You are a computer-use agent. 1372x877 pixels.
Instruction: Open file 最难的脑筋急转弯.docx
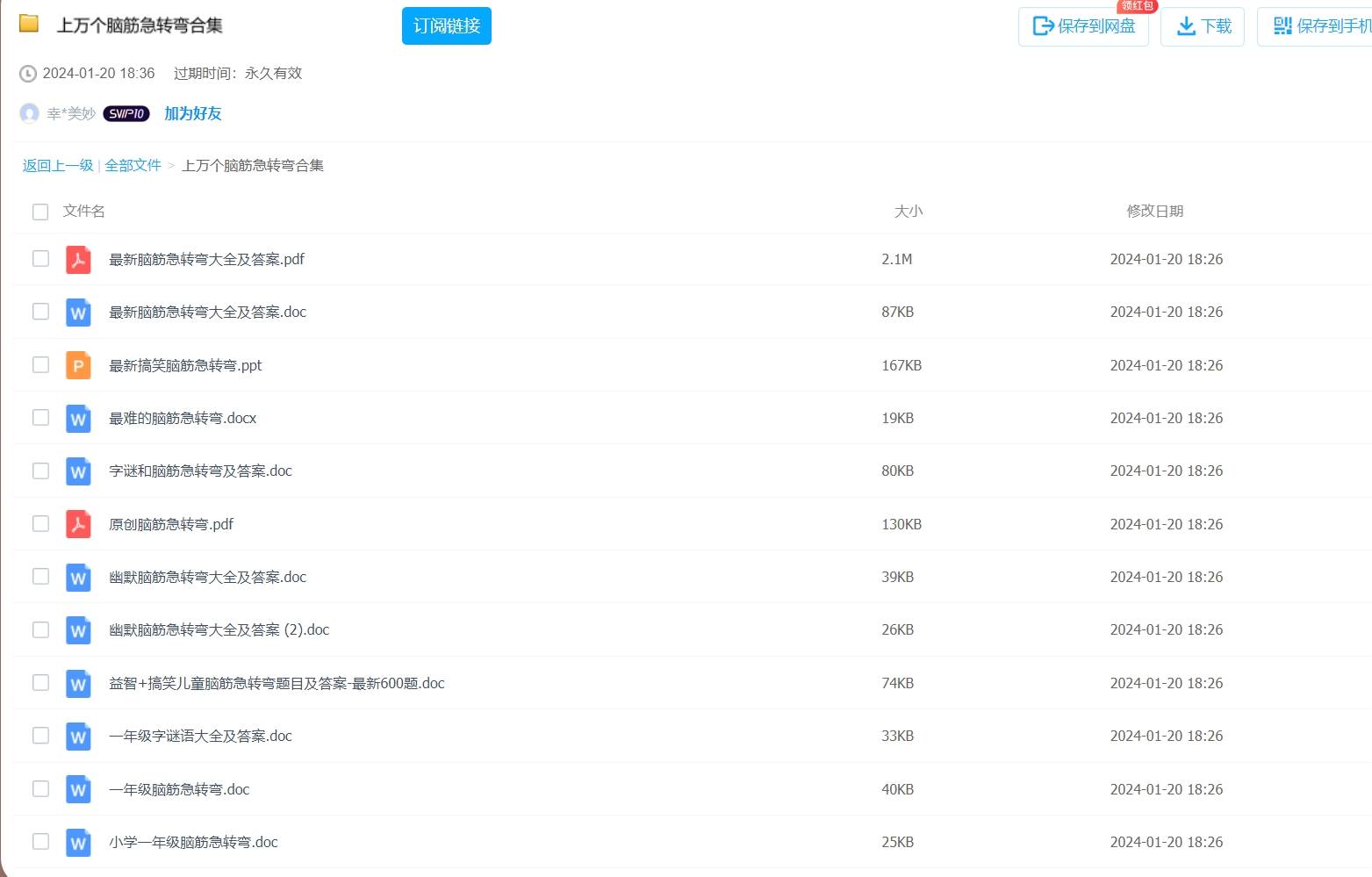click(183, 418)
